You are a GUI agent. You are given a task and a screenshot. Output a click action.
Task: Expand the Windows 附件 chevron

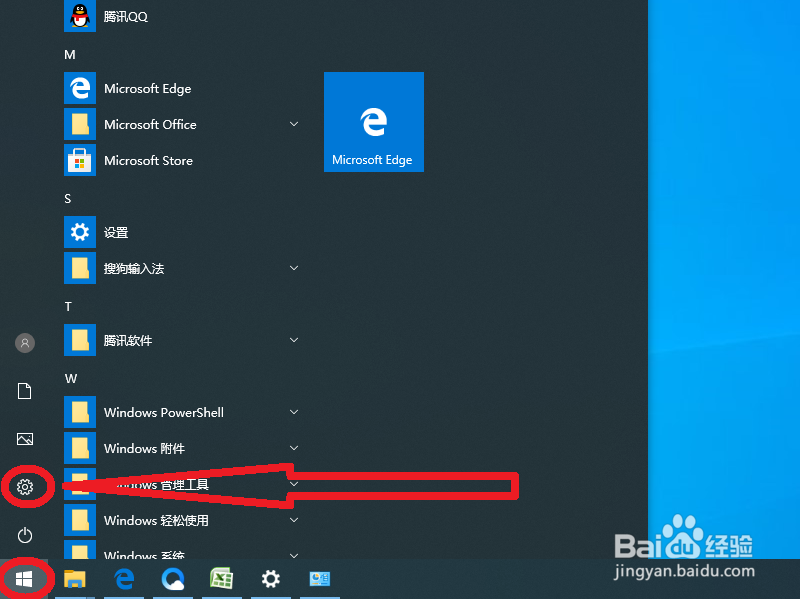(x=294, y=448)
